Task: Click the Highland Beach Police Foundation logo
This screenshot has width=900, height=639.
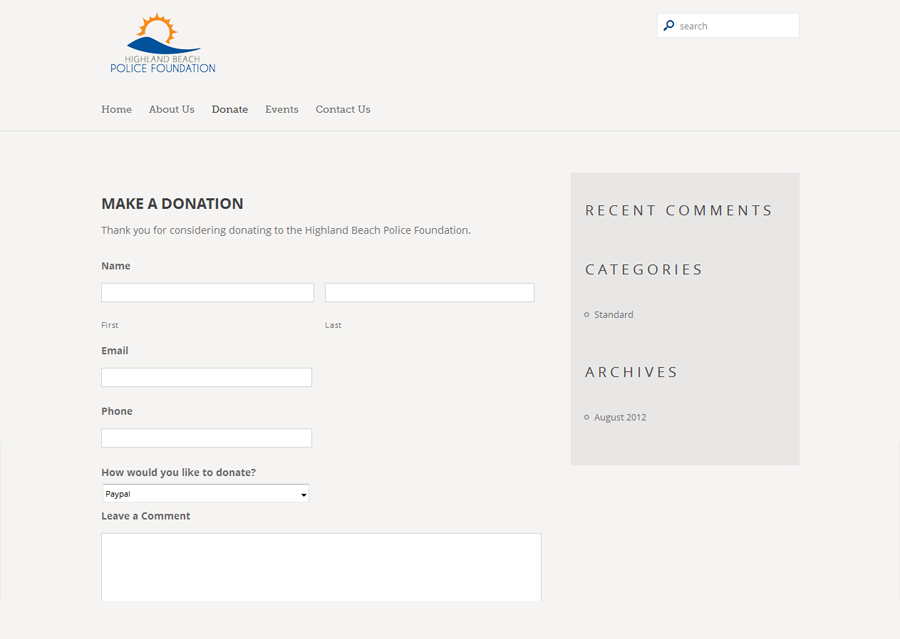Action: pos(162,44)
